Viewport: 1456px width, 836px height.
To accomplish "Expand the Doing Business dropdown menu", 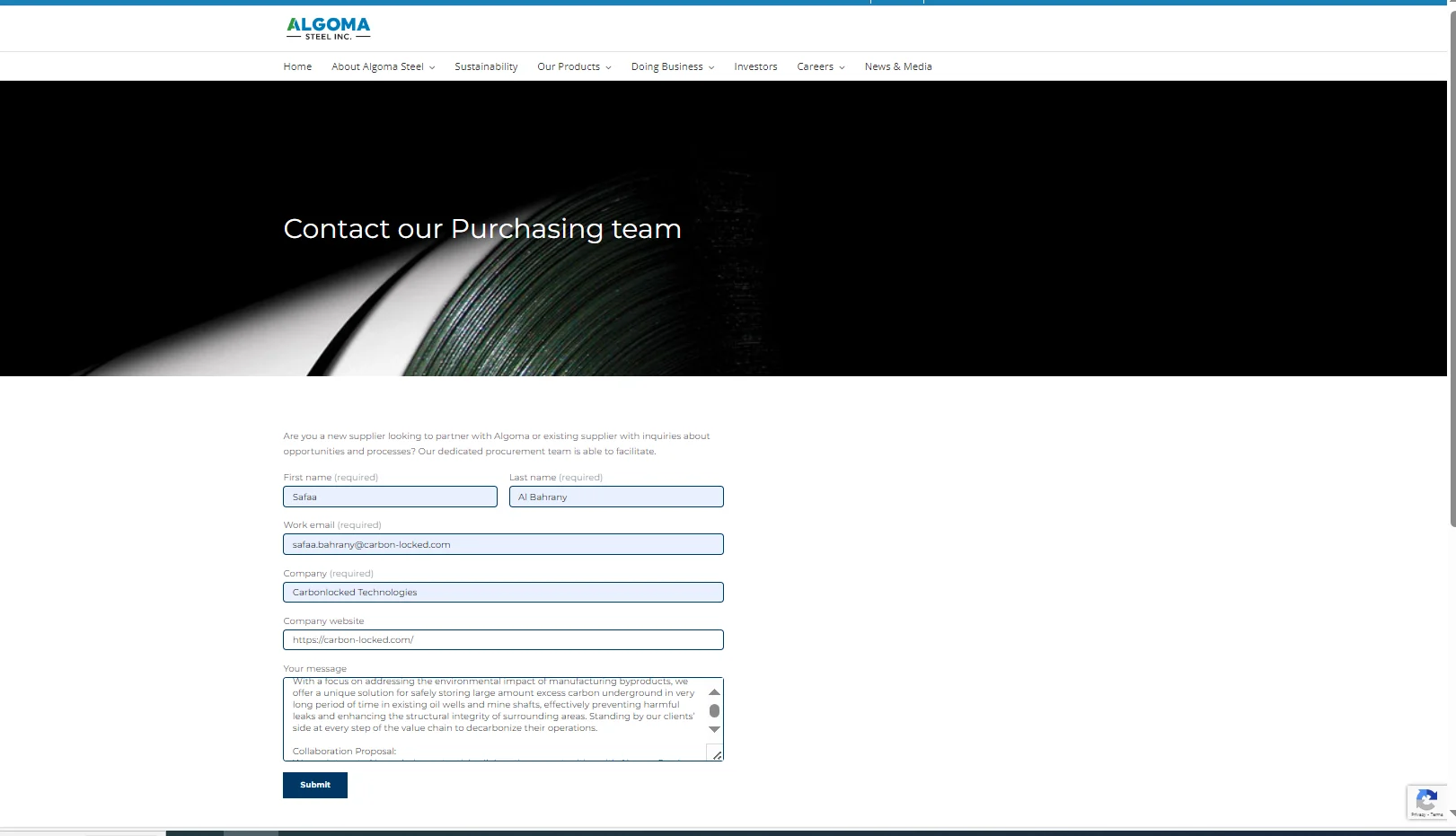I will coord(673,66).
